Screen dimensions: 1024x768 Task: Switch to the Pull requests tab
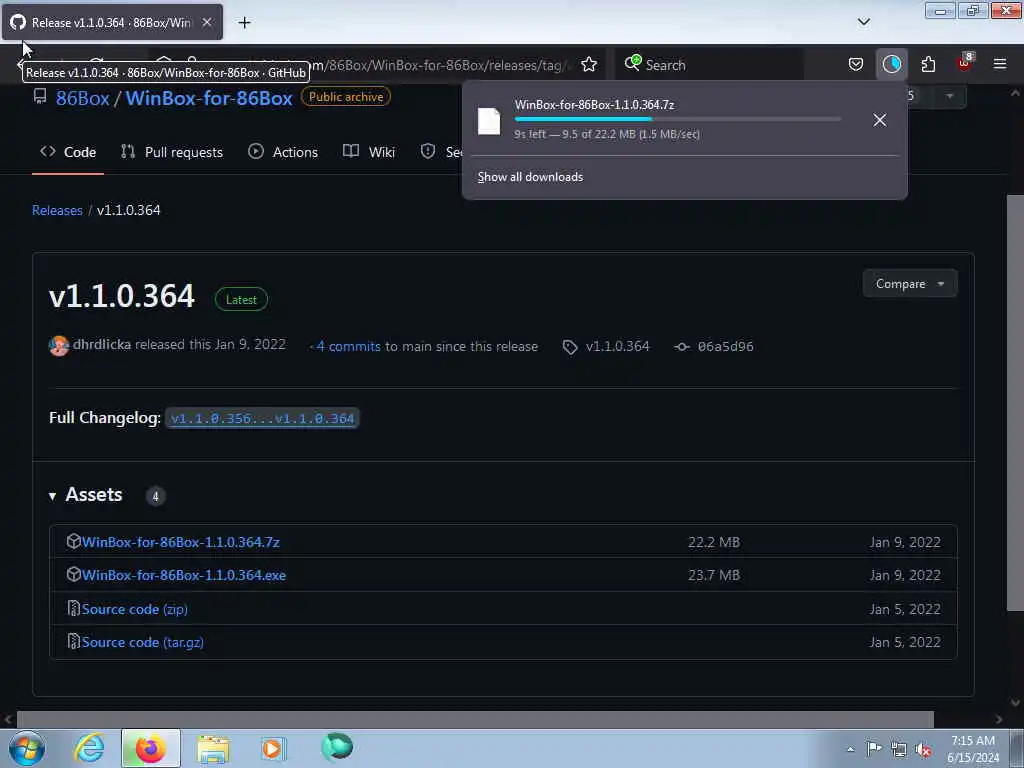click(172, 152)
